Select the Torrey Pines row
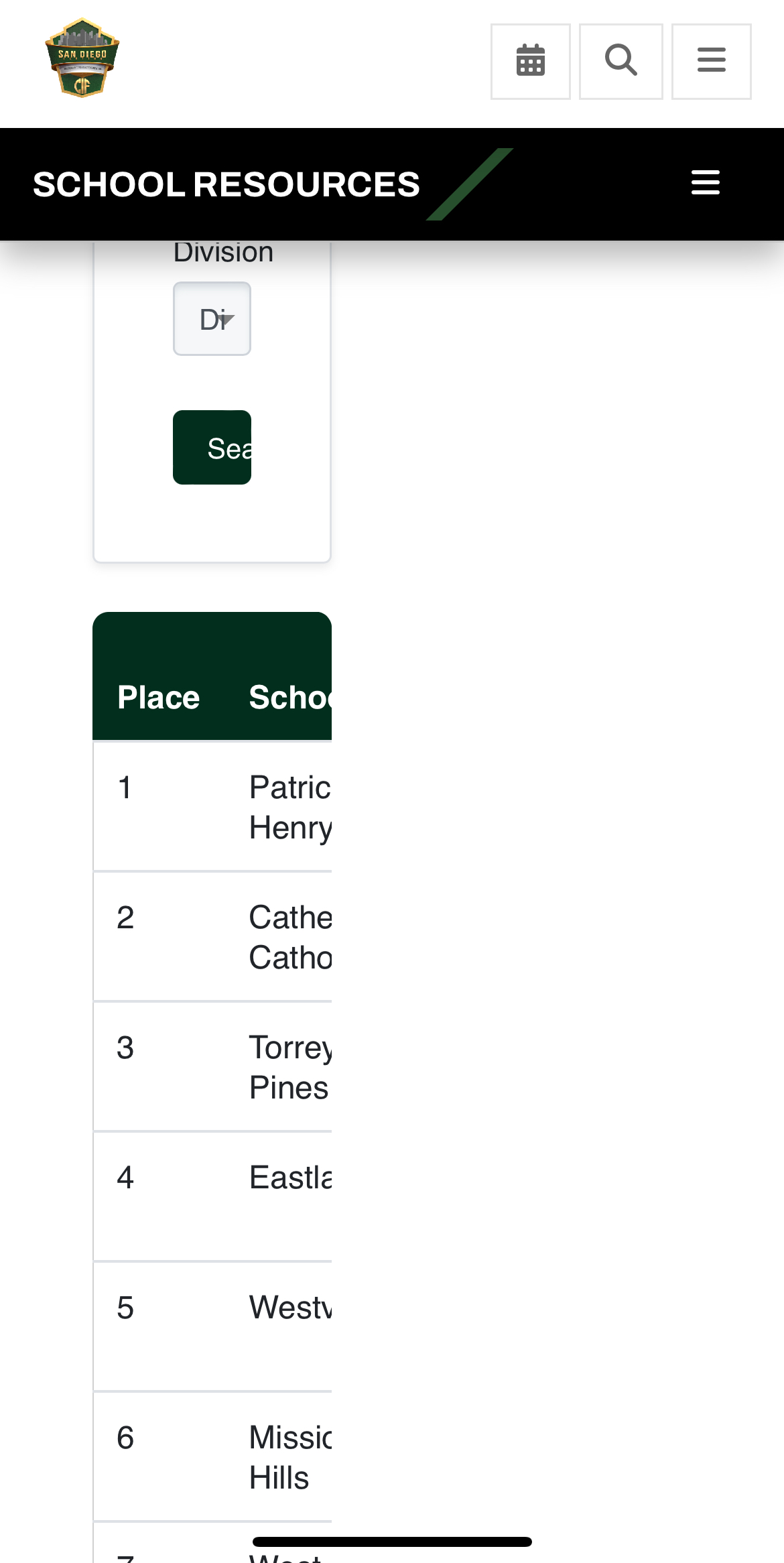 pyautogui.click(x=289, y=1067)
